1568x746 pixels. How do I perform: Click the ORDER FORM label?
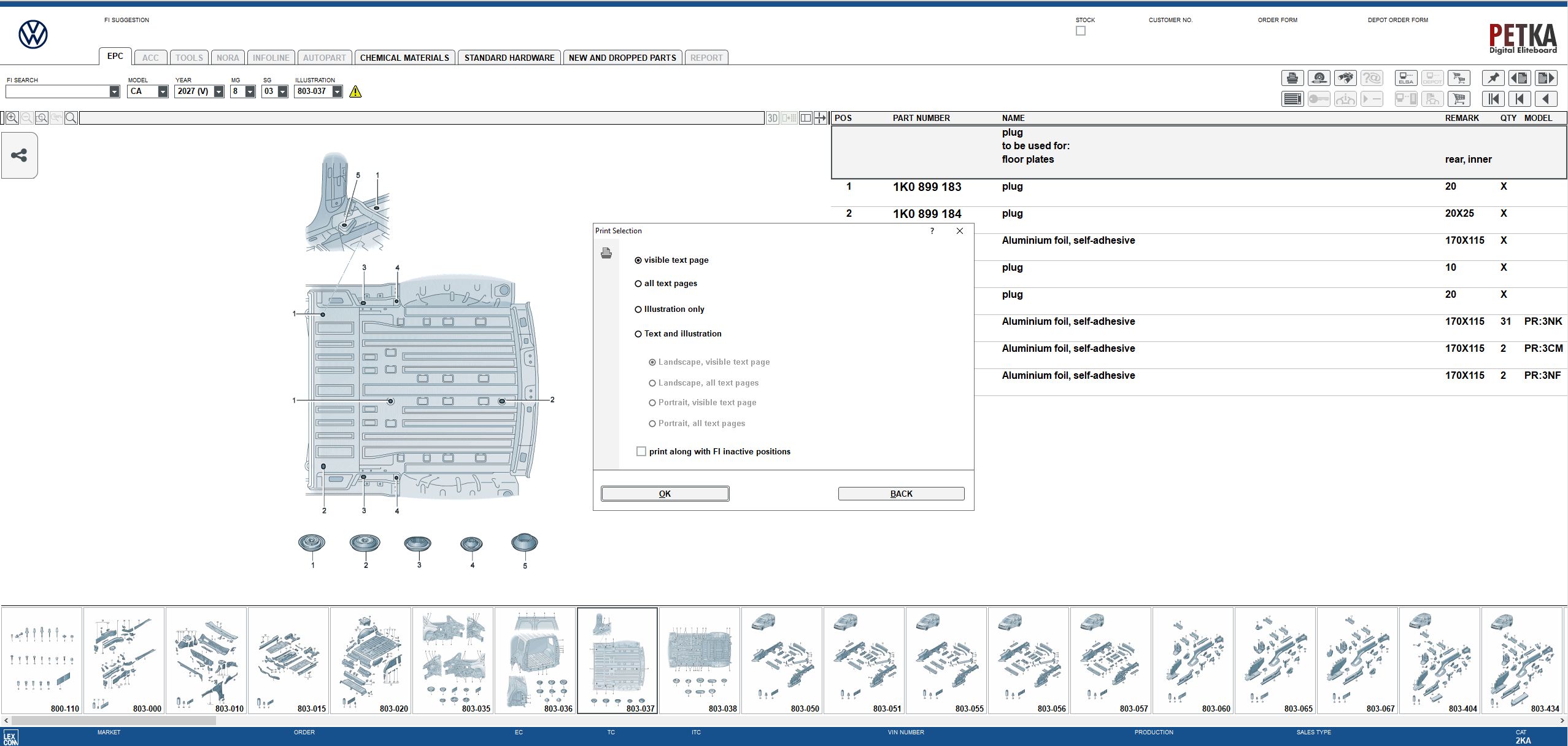[1278, 20]
